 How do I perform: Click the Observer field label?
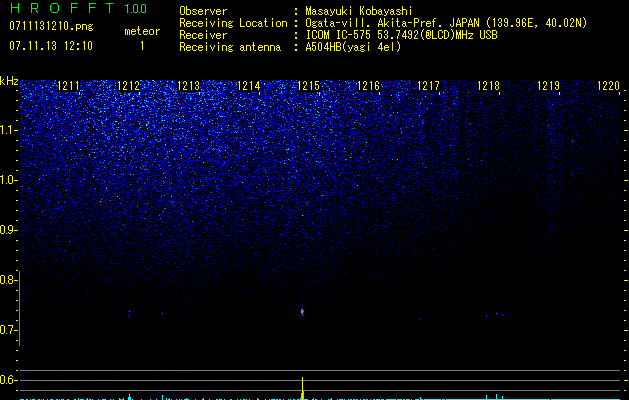(203, 11)
